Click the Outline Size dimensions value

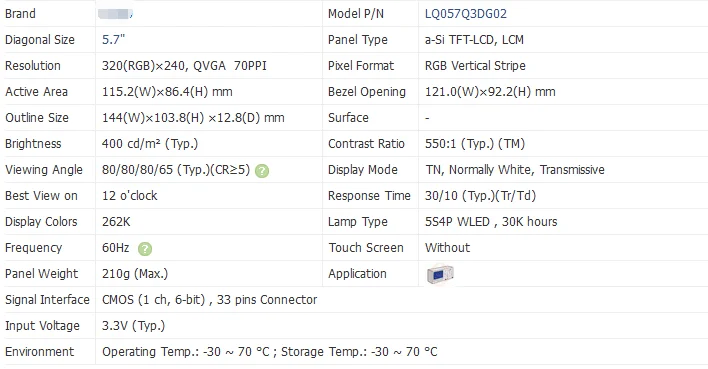tap(193, 118)
